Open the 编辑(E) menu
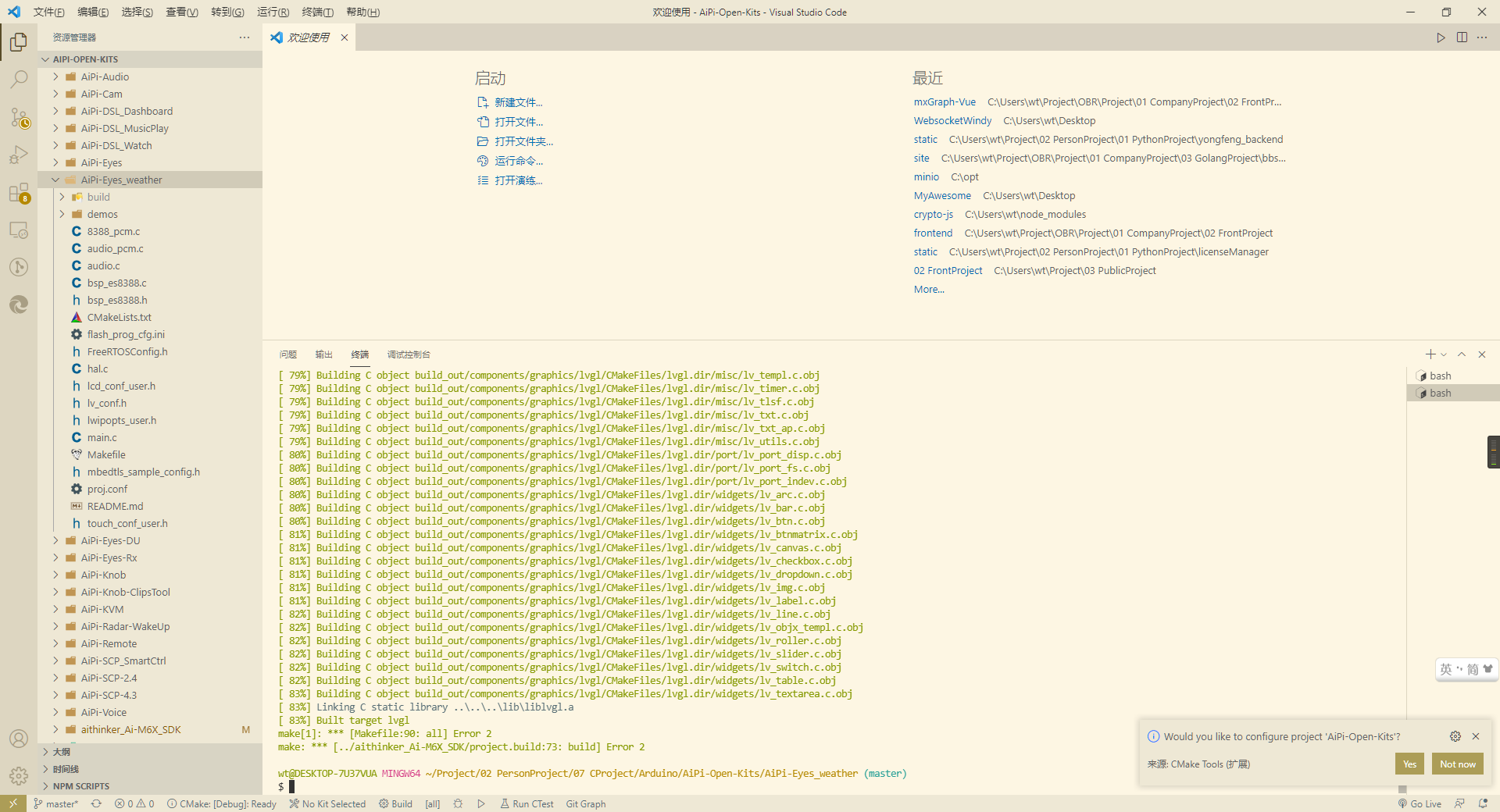 (93, 12)
